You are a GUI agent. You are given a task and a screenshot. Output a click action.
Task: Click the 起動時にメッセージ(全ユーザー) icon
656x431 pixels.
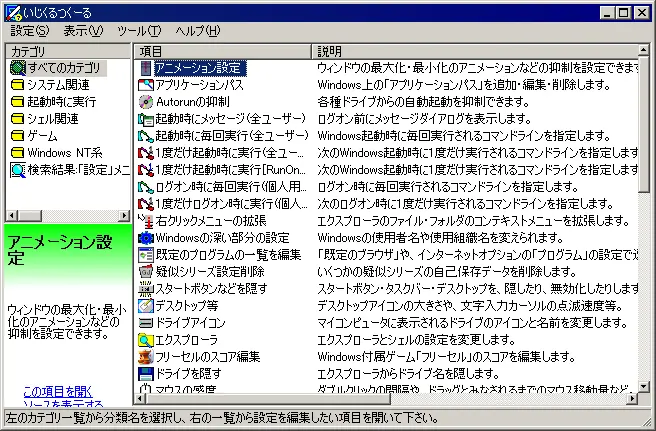pyautogui.click(x=146, y=119)
